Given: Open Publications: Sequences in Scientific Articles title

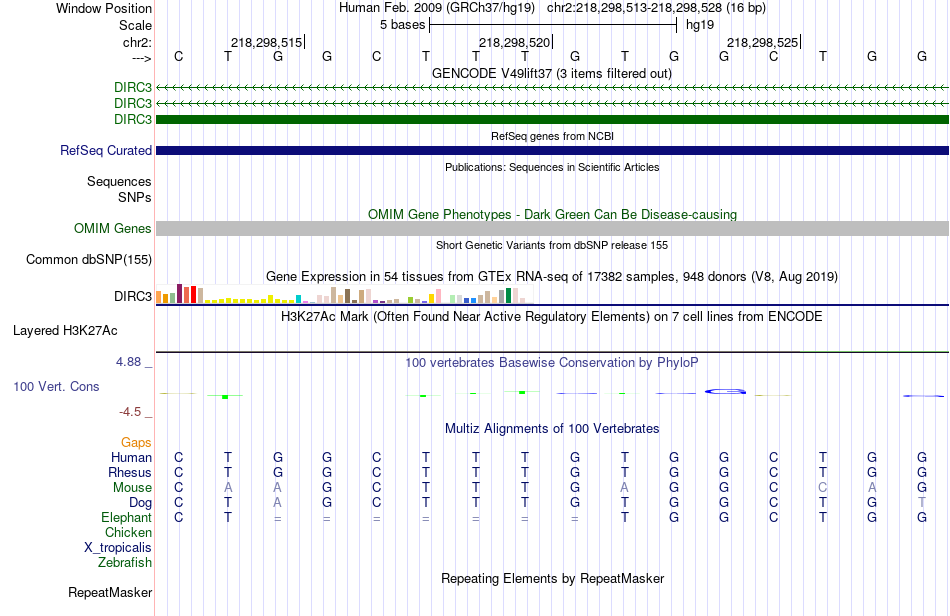Looking at the screenshot, I should click(552, 167).
